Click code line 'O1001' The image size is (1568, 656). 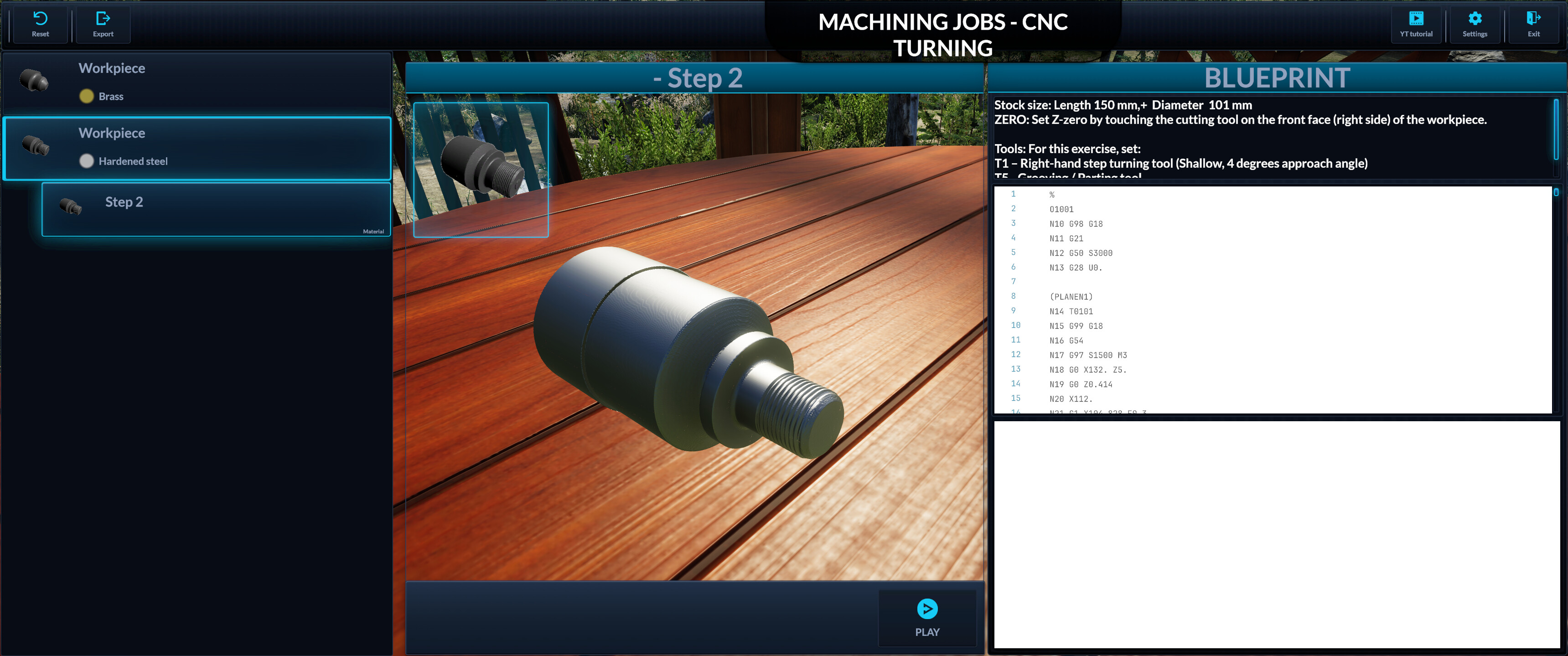point(1061,209)
